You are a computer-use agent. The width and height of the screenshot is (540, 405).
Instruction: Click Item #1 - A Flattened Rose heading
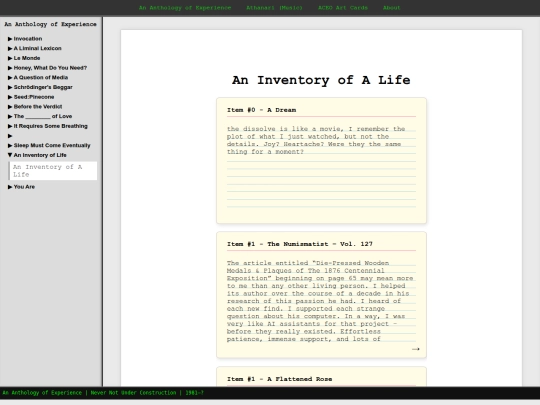pos(279,379)
